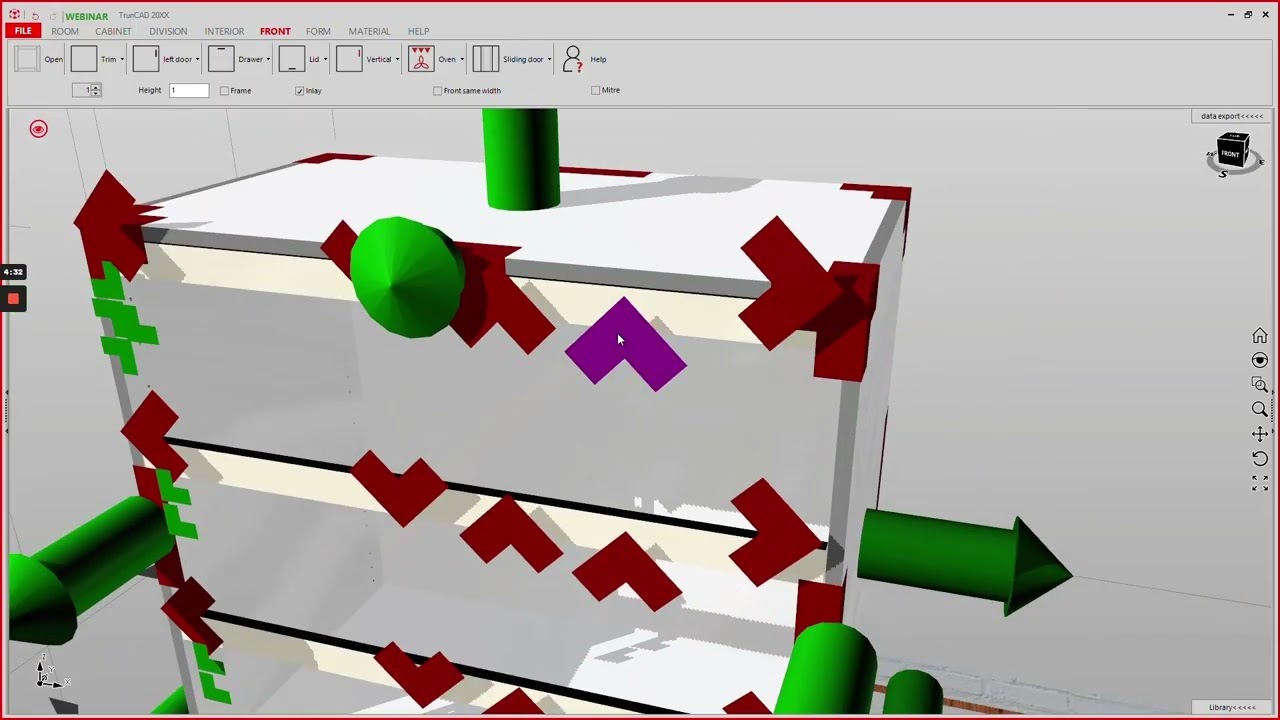The image size is (1280, 720).
Task: Open Help with the person icon
Action: point(572,59)
